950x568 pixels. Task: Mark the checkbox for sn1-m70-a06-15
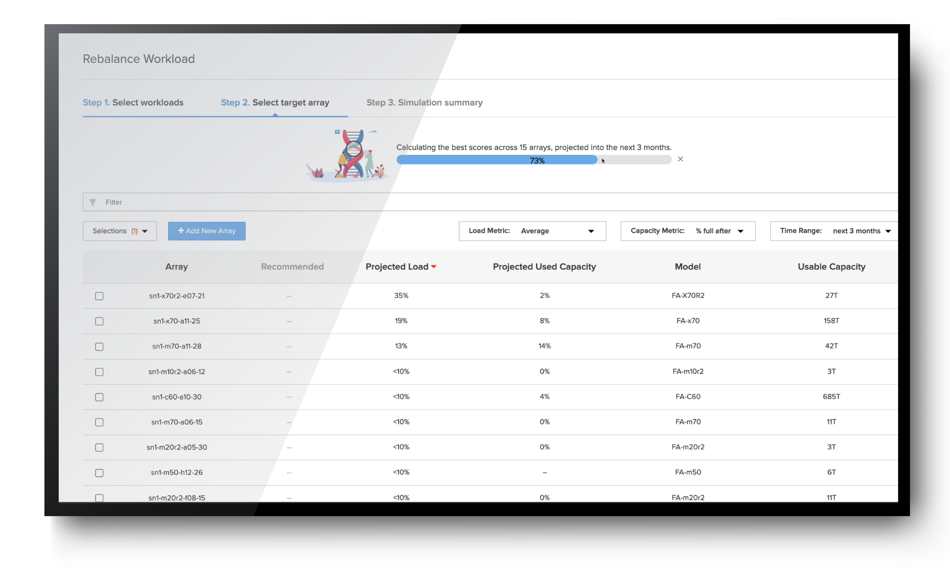tap(99, 422)
